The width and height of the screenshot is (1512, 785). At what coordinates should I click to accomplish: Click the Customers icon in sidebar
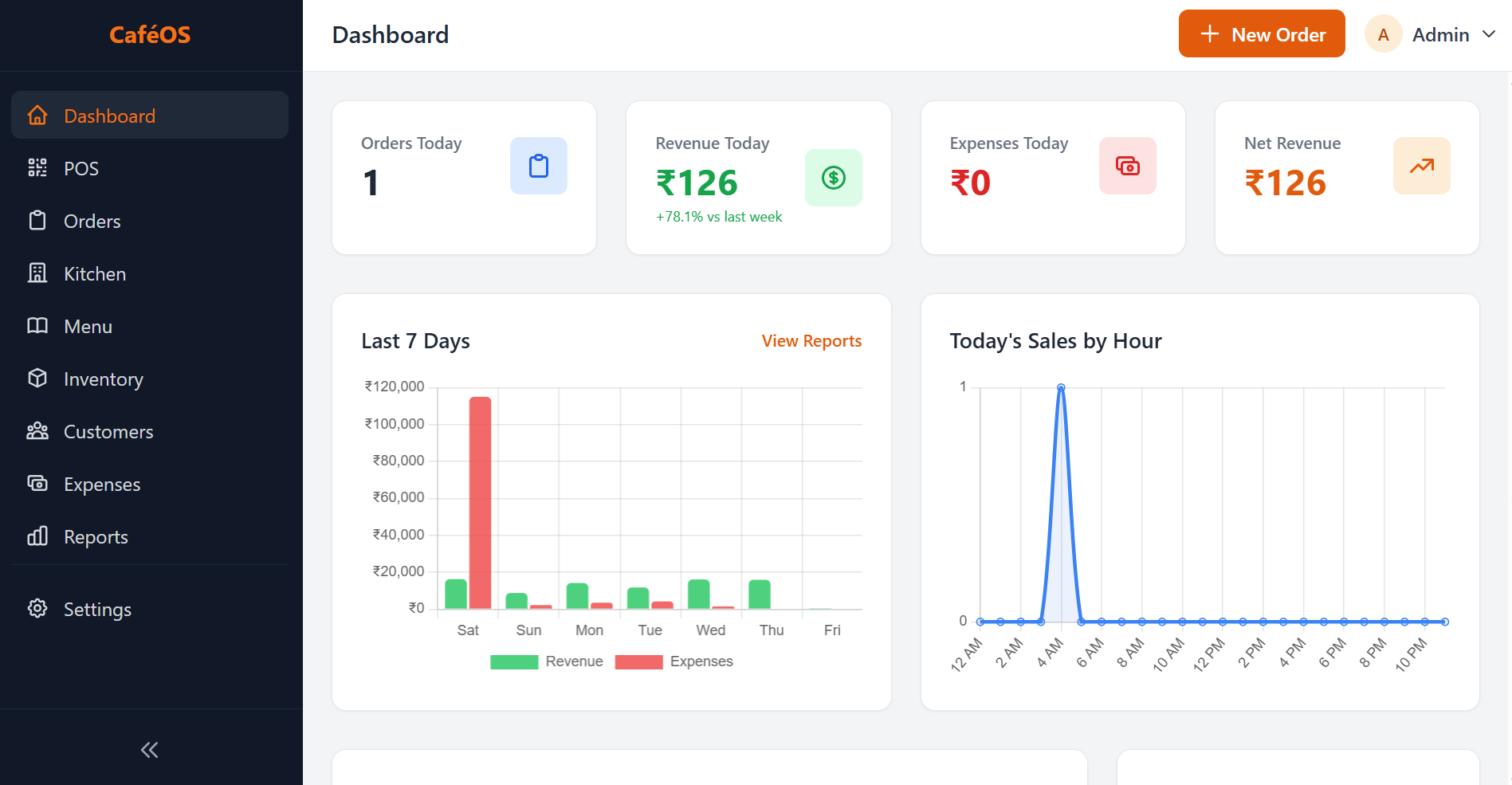click(x=37, y=430)
